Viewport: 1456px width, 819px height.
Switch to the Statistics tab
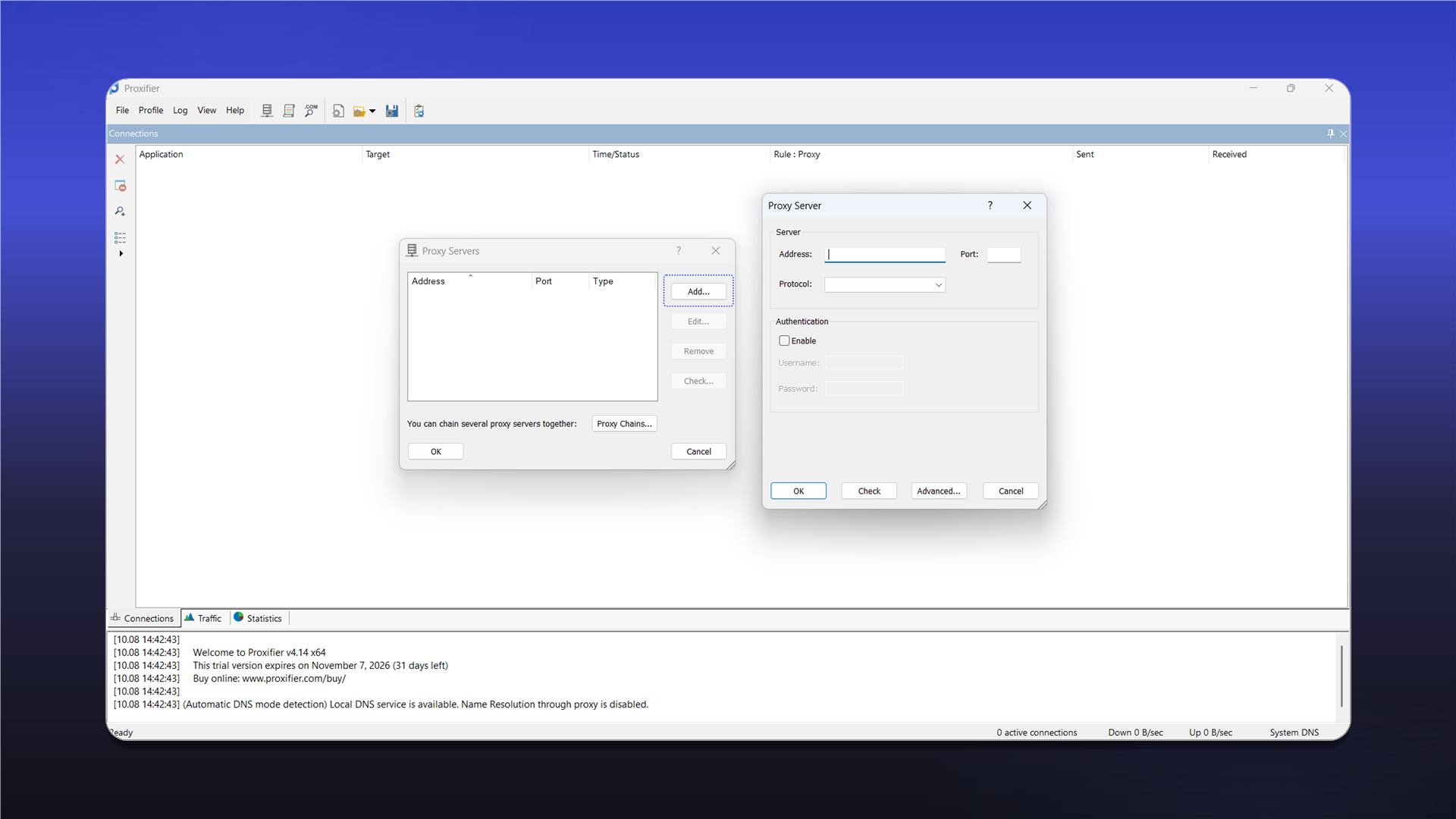pyautogui.click(x=258, y=618)
